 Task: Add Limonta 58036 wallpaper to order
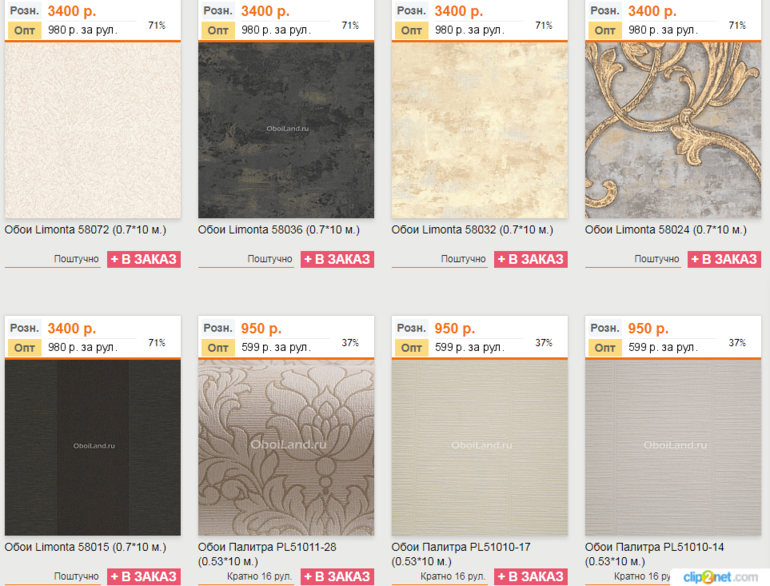click(337, 259)
